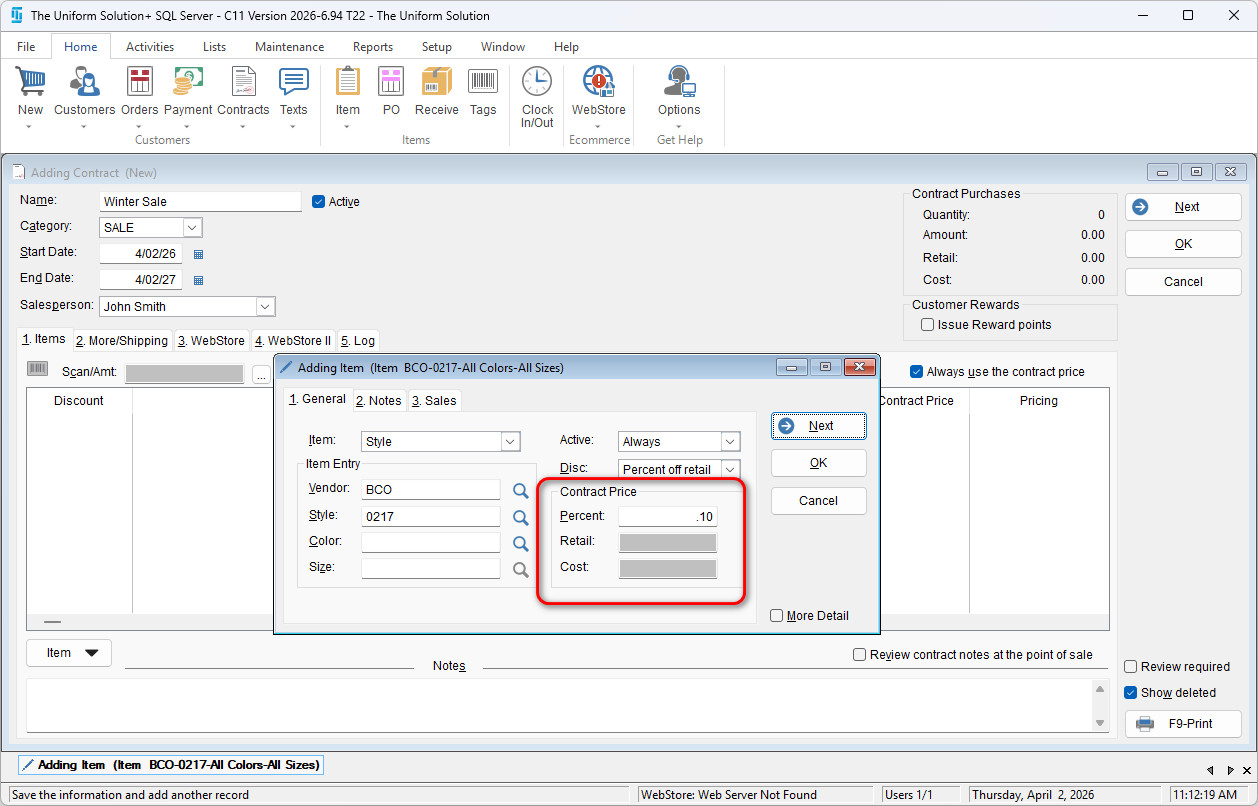Image resolution: width=1258 pixels, height=806 pixels.
Task: Enable Issue Reward points checkbox
Action: pos(928,325)
